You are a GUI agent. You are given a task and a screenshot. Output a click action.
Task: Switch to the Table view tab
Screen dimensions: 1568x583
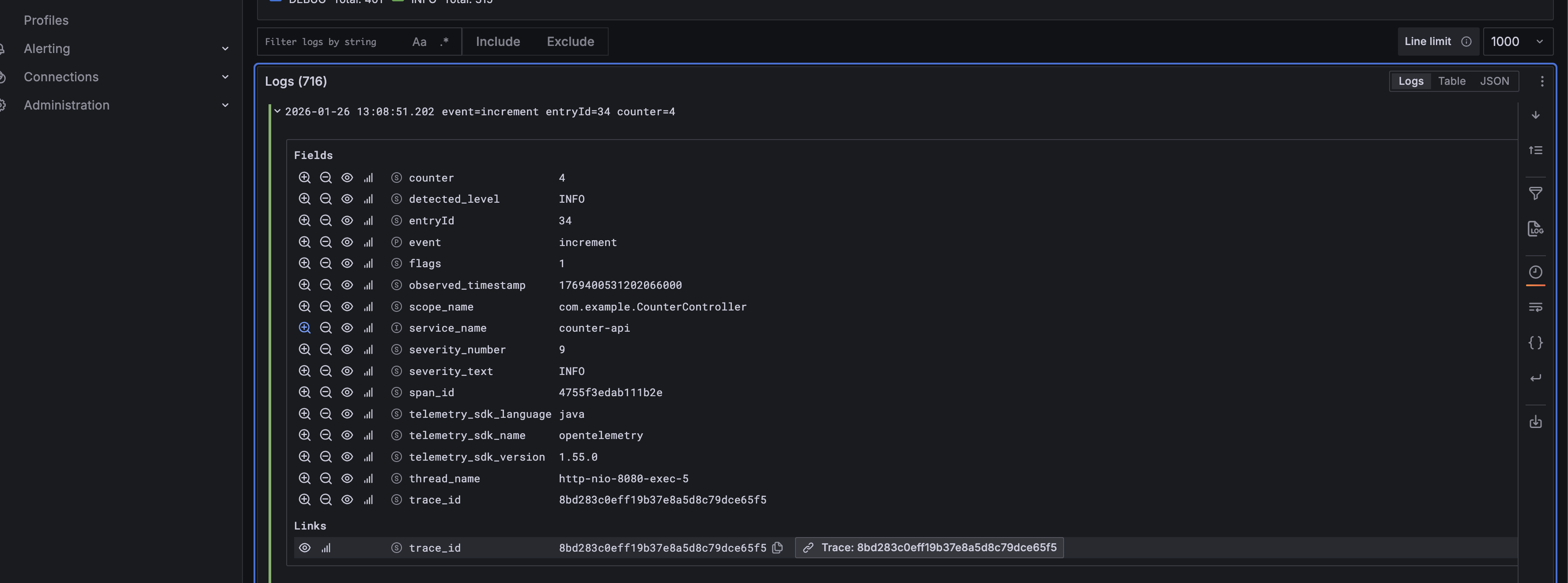(1451, 81)
